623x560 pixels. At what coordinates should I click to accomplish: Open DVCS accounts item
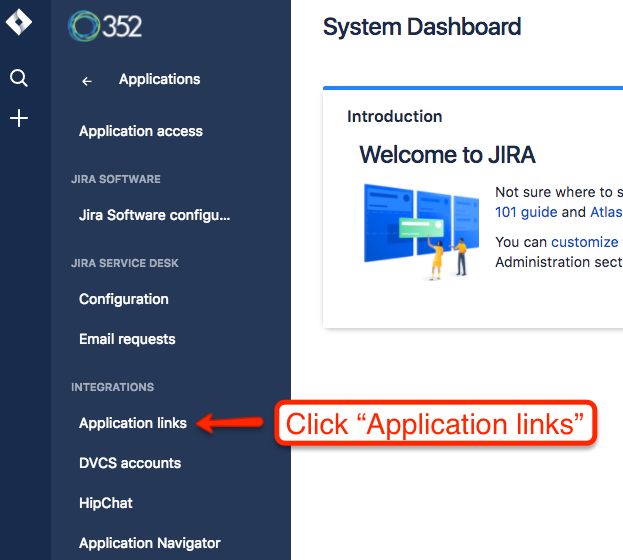tap(130, 463)
